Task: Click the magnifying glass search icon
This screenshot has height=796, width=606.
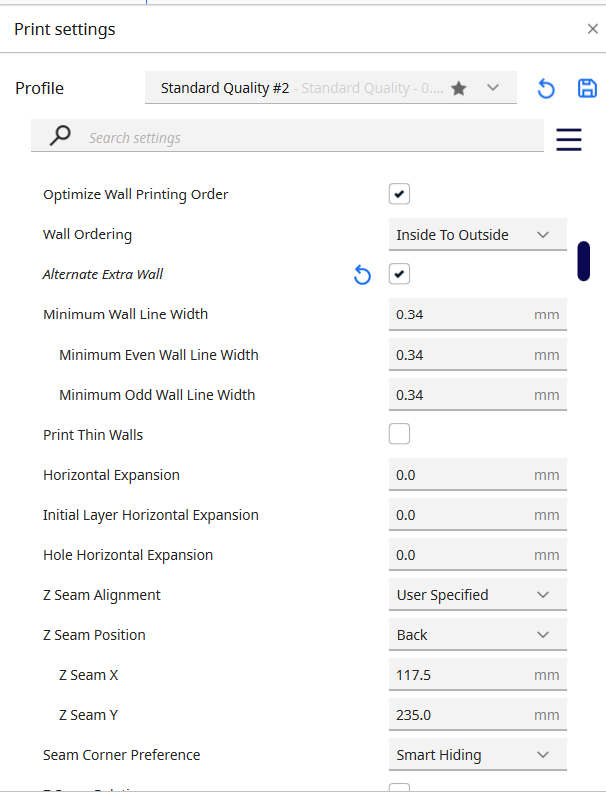Action: 61,137
